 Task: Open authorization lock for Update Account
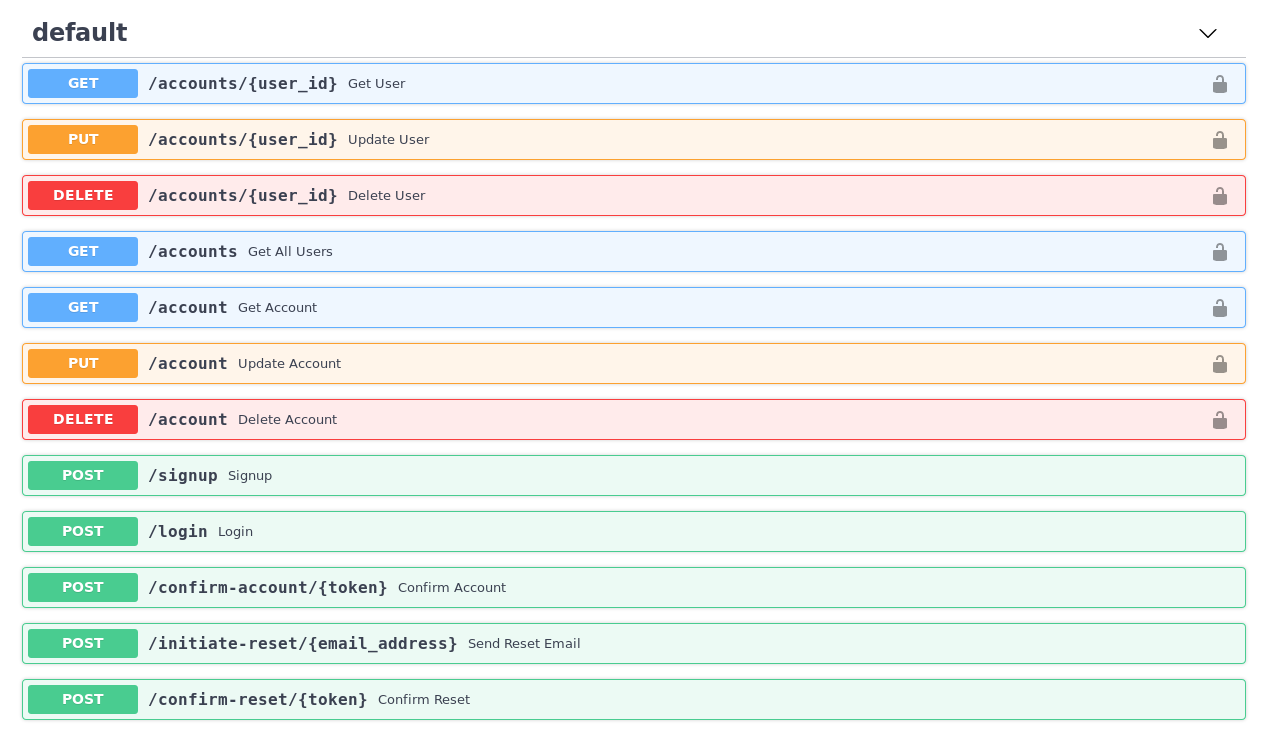click(1220, 364)
